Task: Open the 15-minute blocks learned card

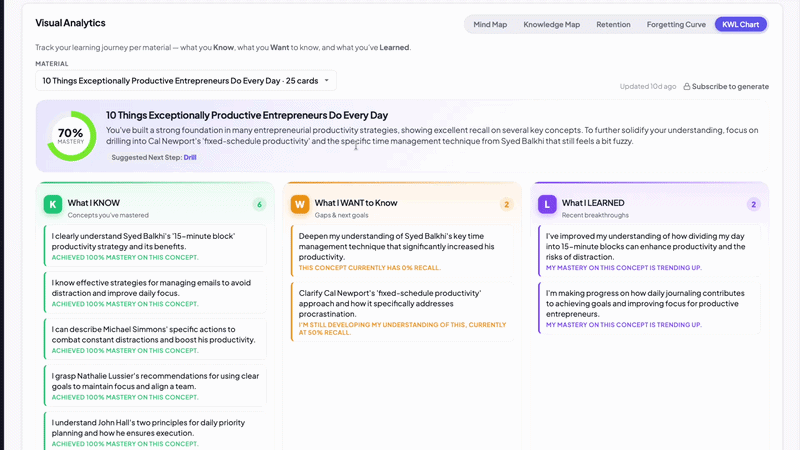Action: (x=649, y=251)
